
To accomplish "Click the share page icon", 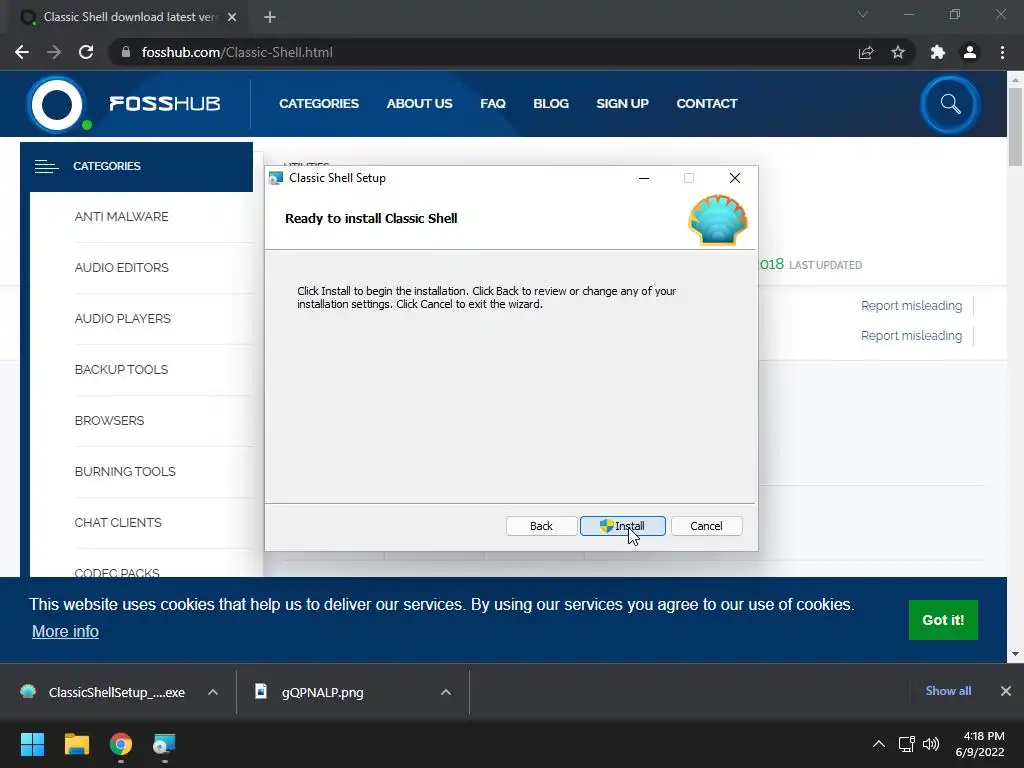I will (x=866, y=52).
